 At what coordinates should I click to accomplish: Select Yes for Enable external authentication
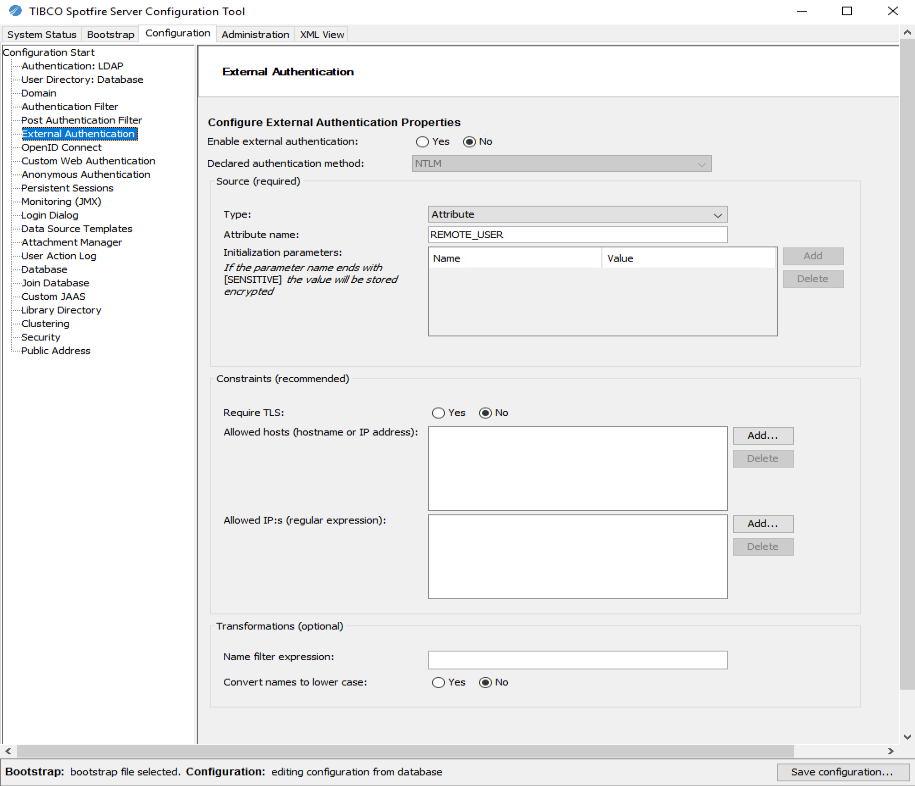[422, 142]
